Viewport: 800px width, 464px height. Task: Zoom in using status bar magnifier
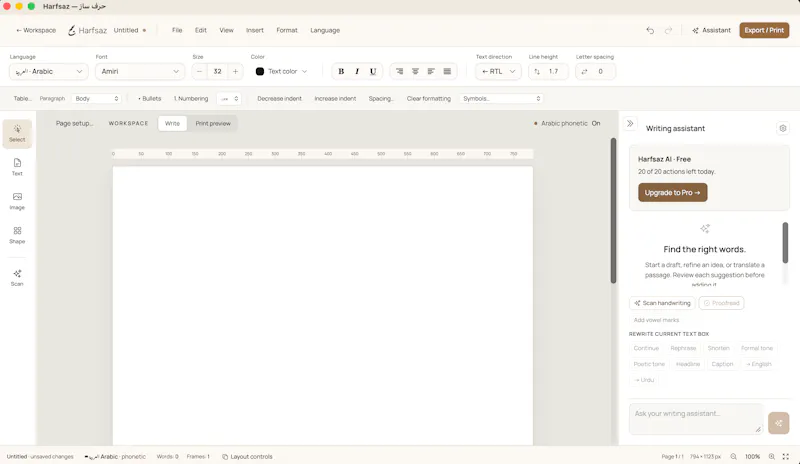[771, 457]
